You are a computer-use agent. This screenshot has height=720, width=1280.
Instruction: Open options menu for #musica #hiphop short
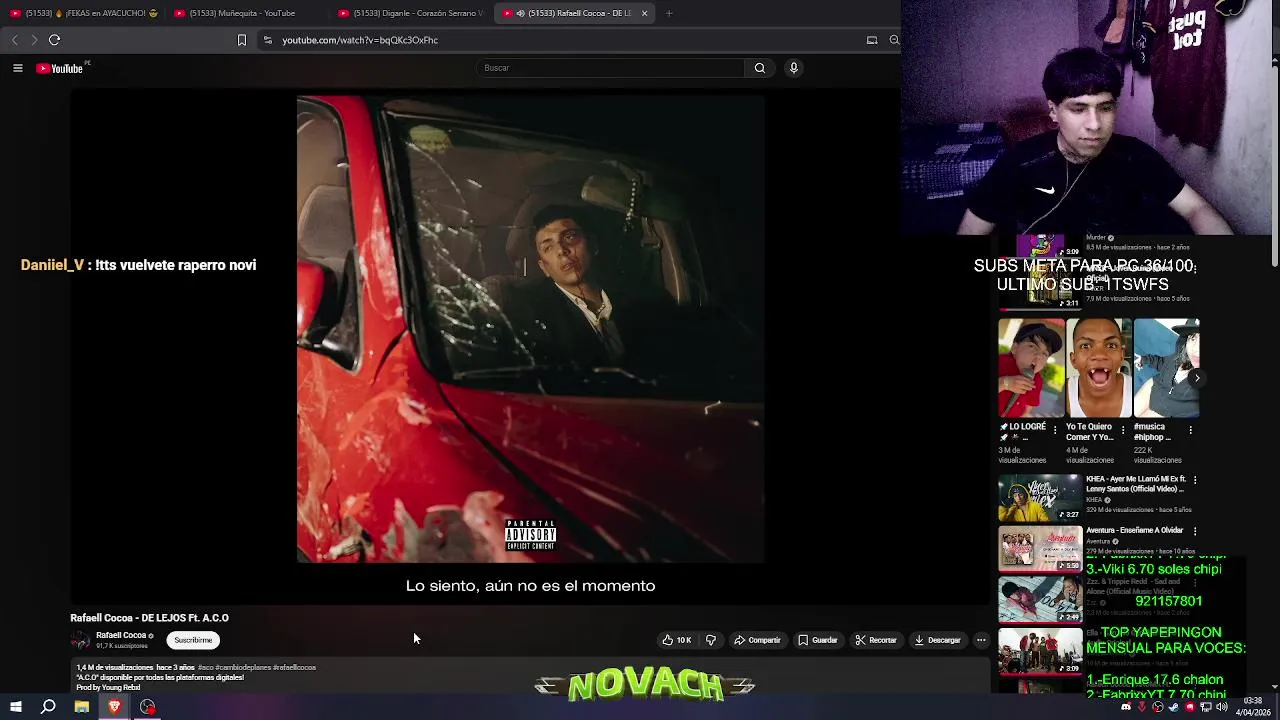[1190, 430]
